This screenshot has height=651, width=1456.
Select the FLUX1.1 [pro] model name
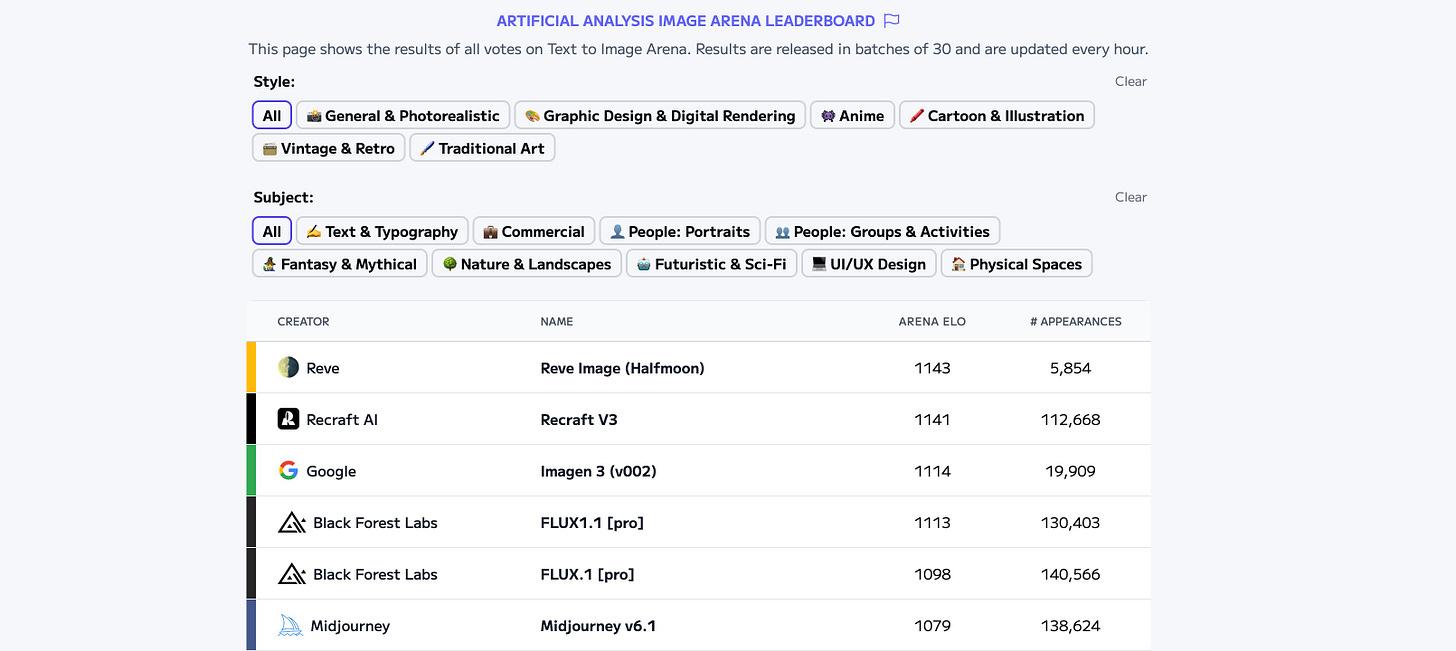(590, 523)
